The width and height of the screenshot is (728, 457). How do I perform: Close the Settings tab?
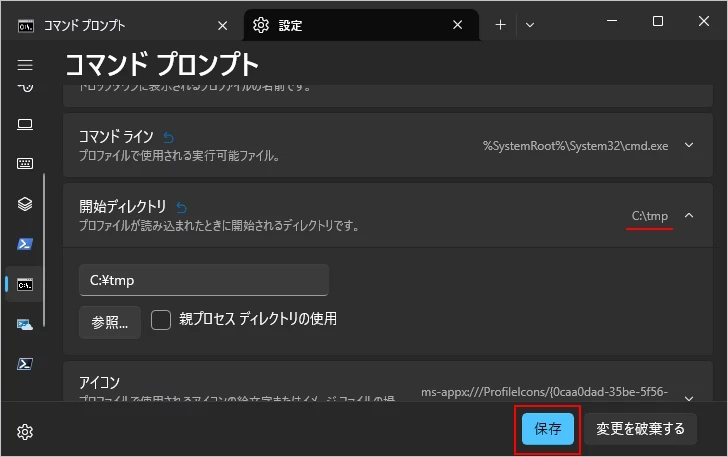[x=458, y=25]
